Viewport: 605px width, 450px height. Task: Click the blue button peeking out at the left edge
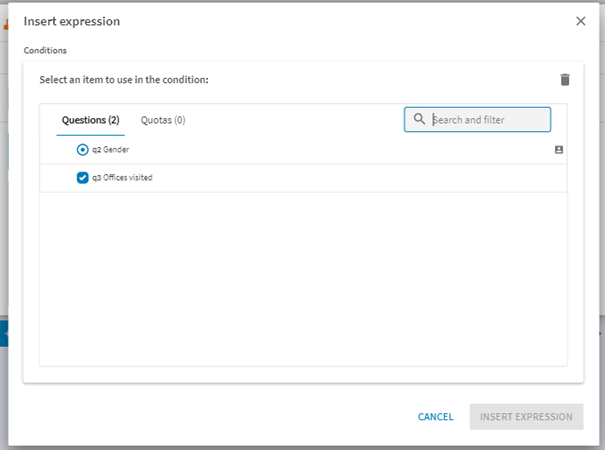click(x=4, y=333)
